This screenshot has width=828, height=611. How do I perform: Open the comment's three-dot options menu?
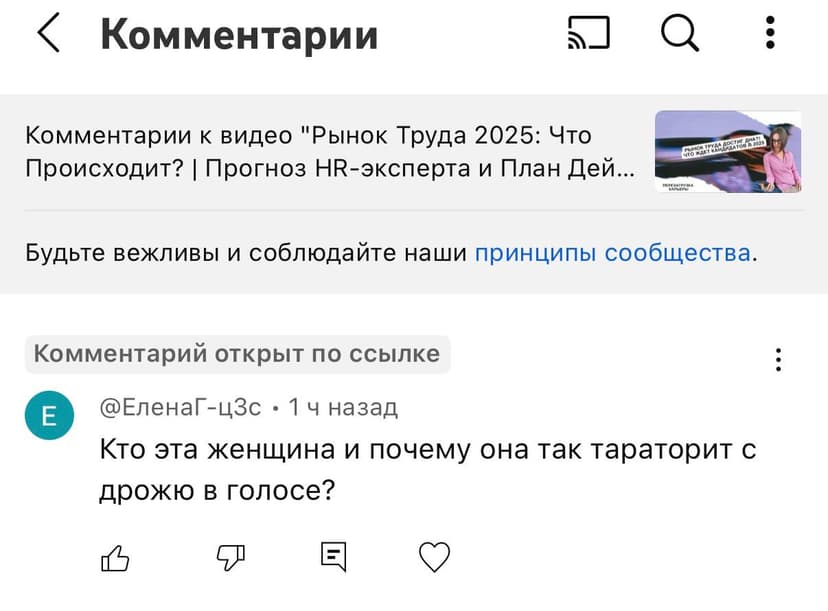(778, 360)
